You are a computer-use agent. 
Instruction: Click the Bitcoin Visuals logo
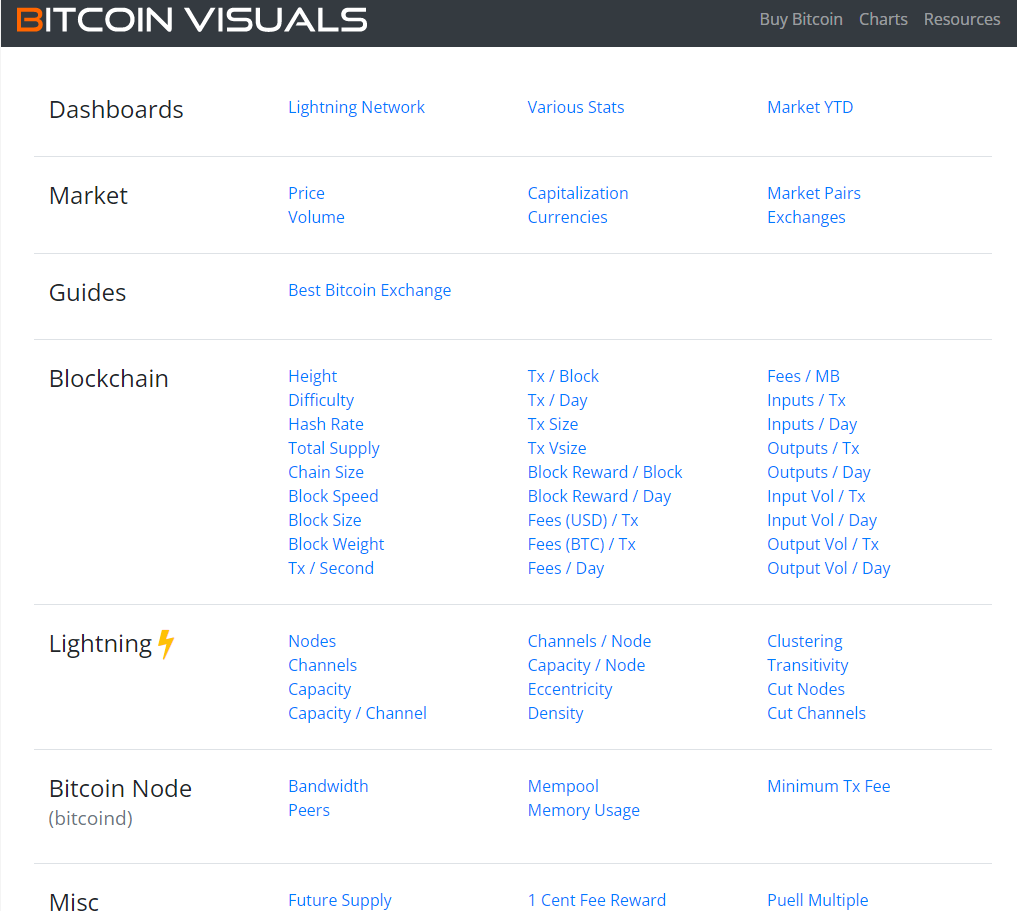[191, 19]
